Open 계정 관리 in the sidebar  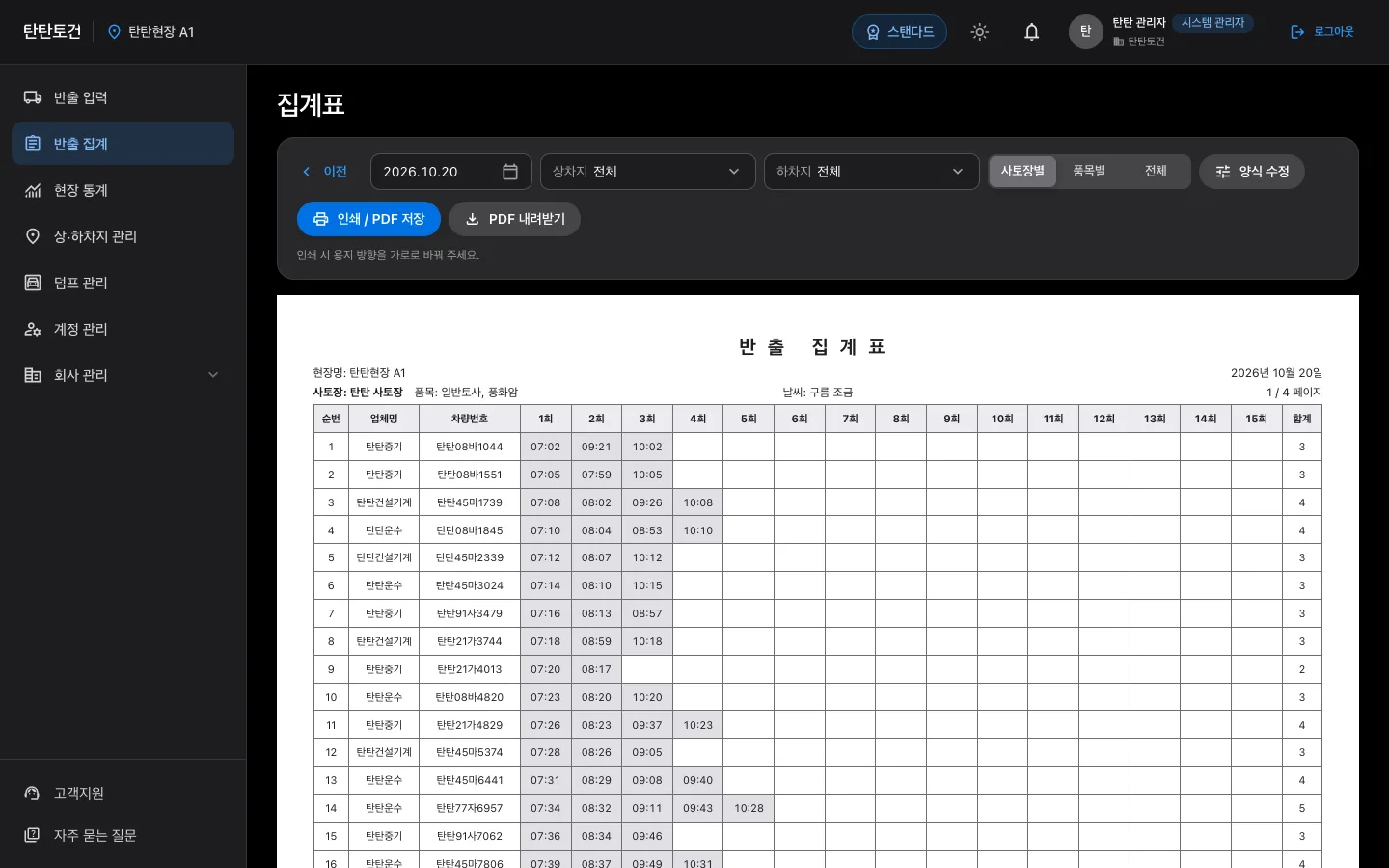tap(123, 329)
